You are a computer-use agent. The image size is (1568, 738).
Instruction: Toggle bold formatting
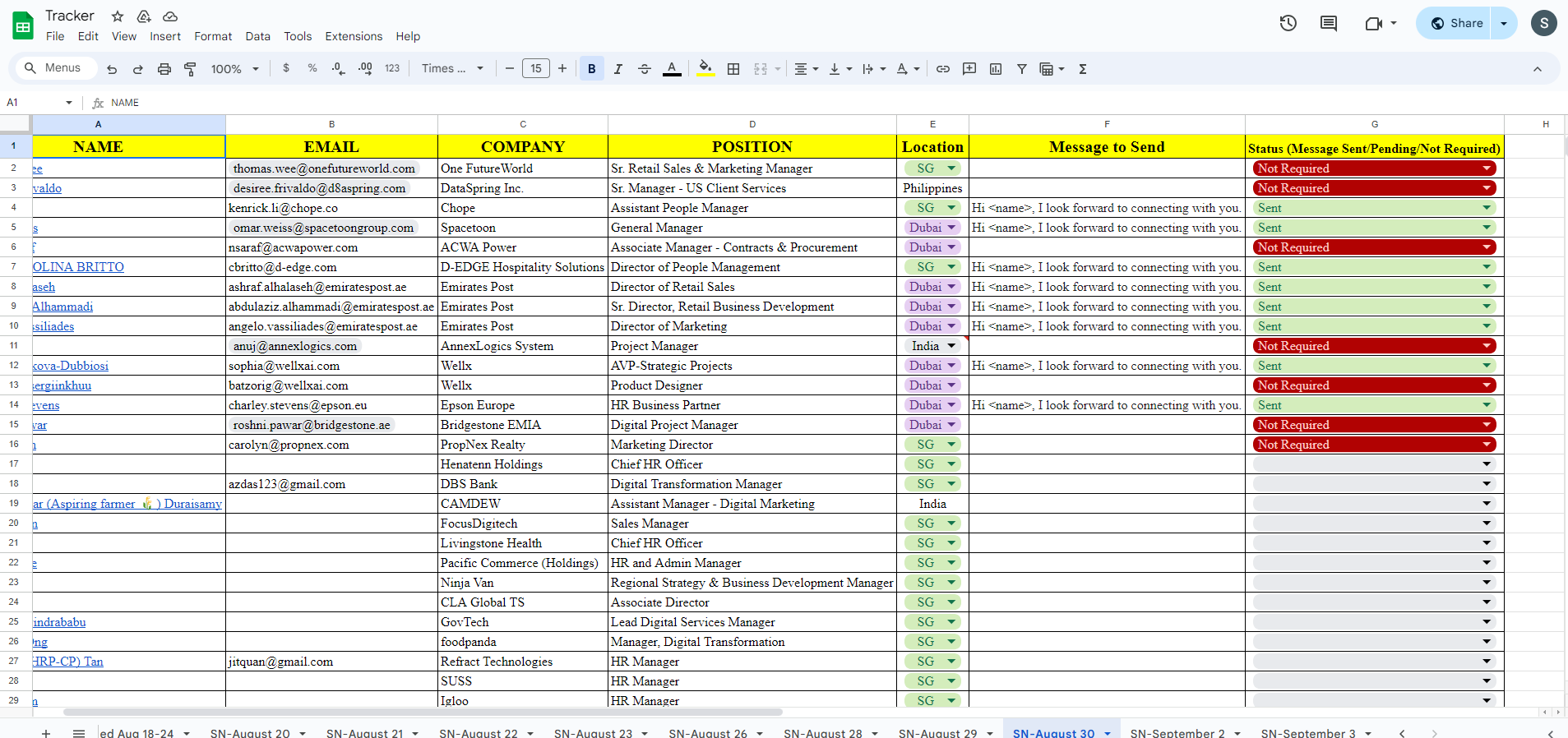click(592, 69)
